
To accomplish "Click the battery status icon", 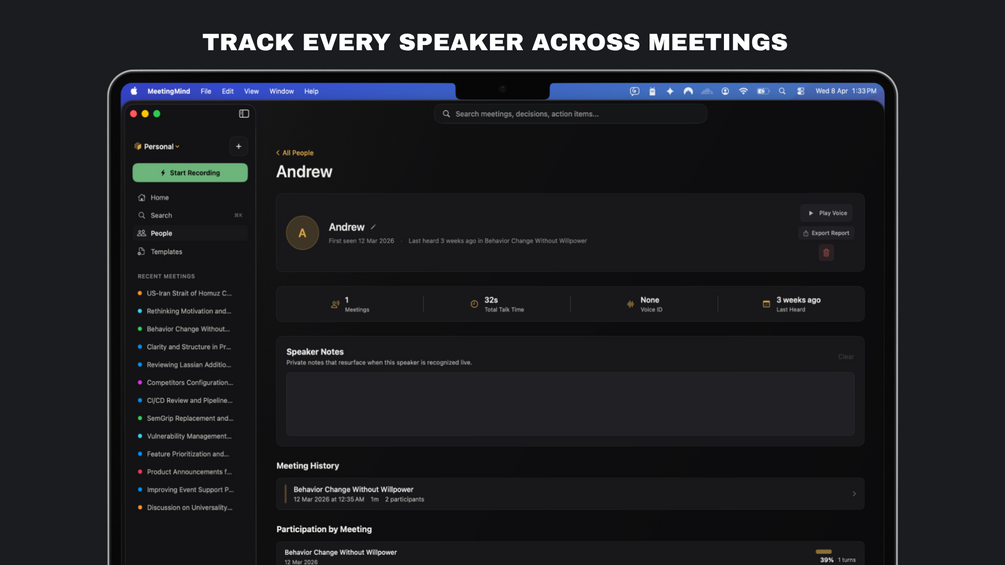I will point(763,91).
